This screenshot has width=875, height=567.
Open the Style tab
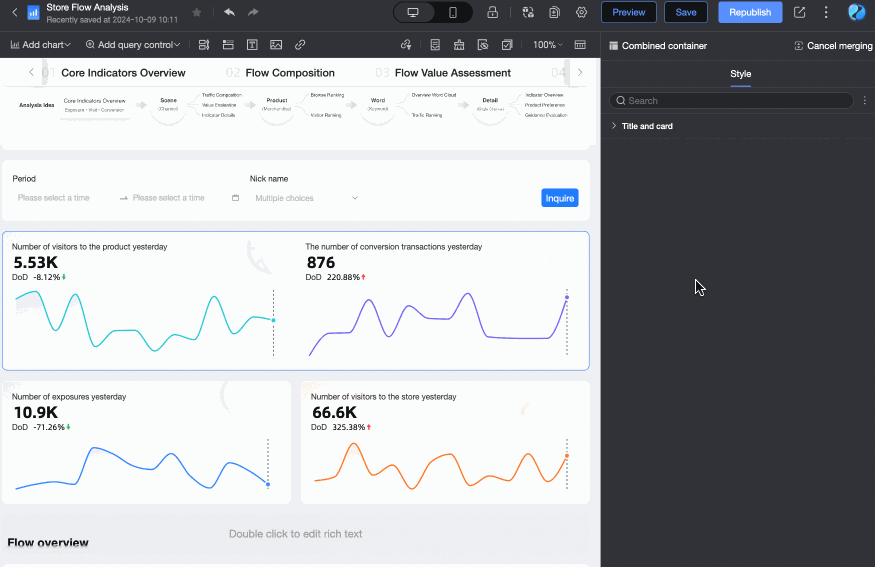click(x=740, y=74)
